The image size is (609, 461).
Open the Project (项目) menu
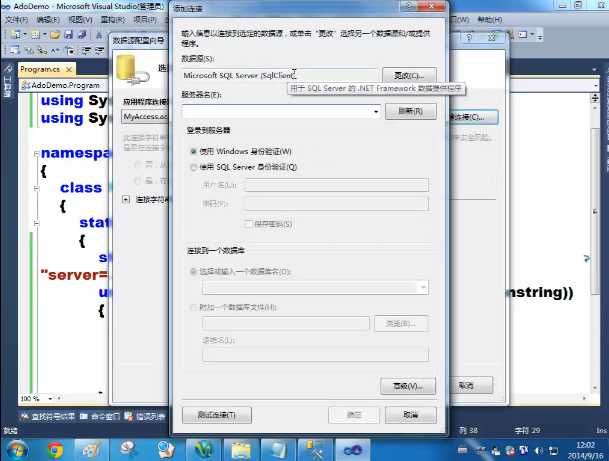[145, 19]
